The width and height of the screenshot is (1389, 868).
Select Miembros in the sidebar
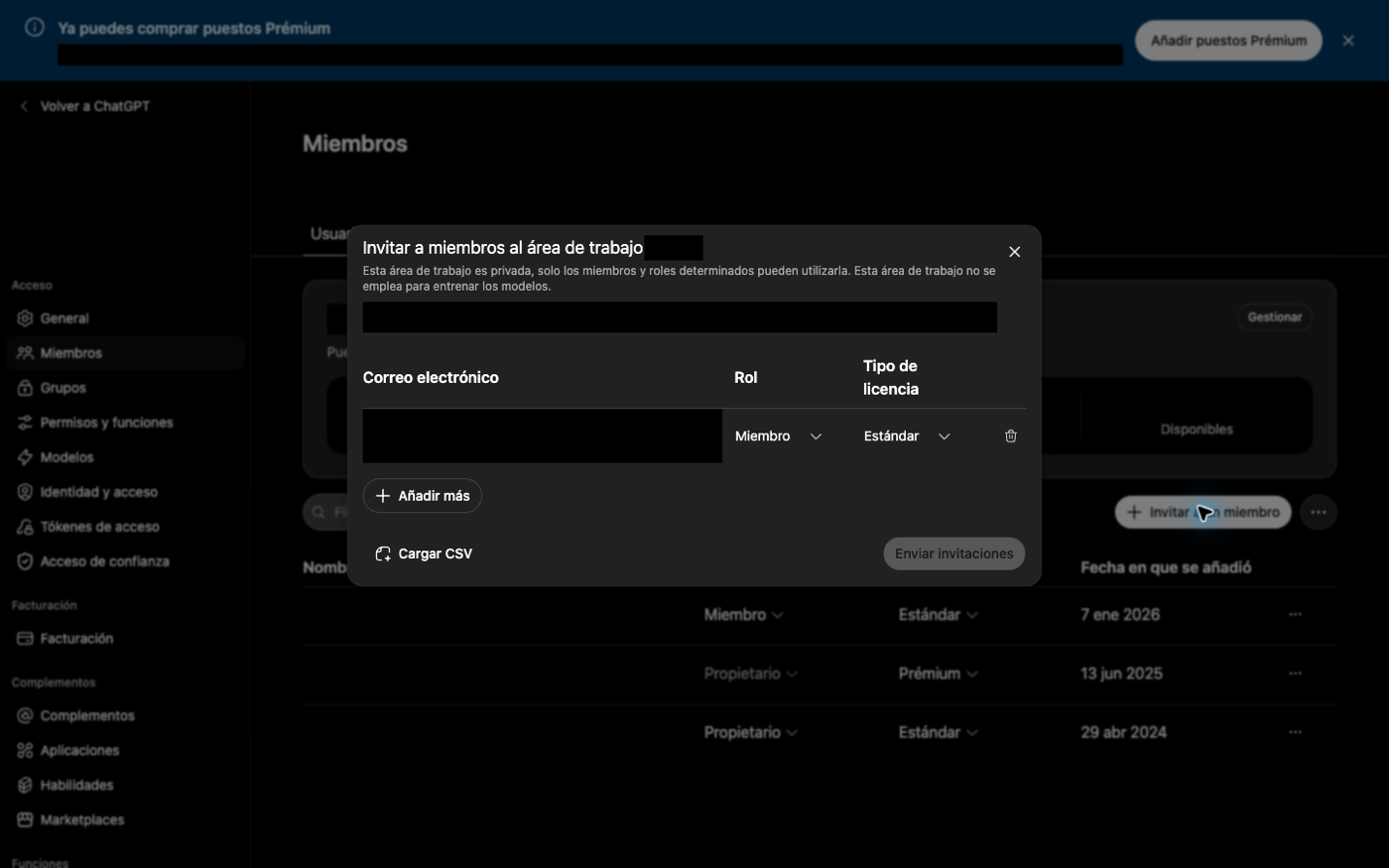click(x=126, y=353)
